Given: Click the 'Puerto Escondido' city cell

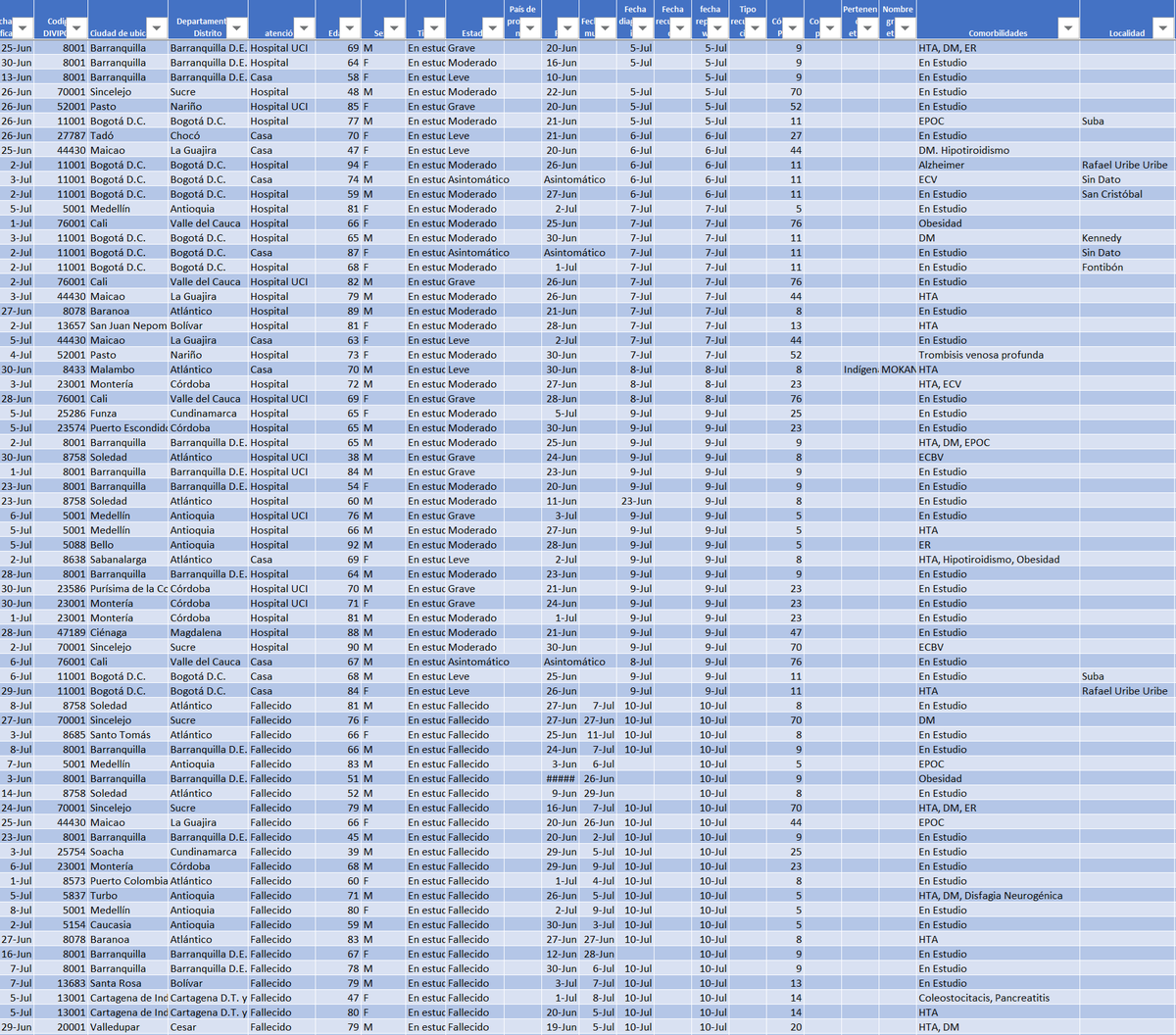Looking at the screenshot, I should 127,428.
